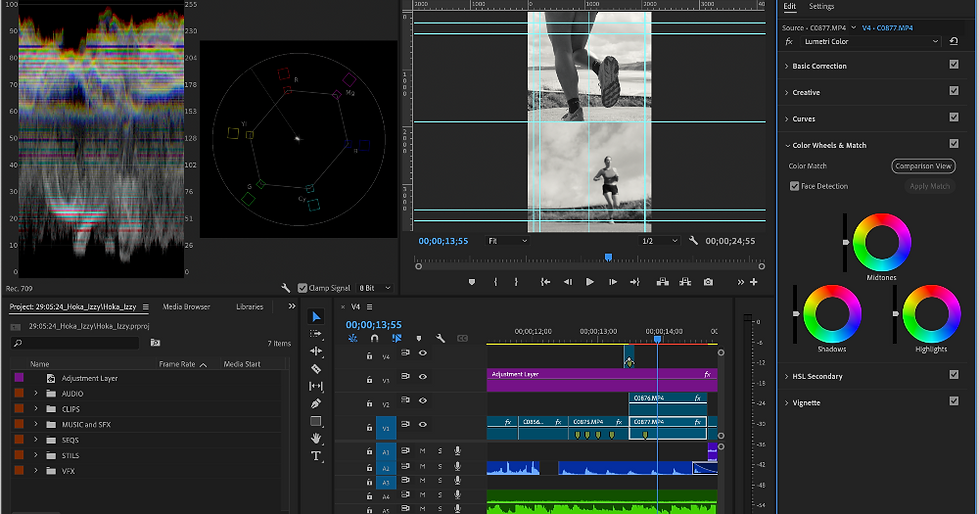Hide track V4 with the eye toggle
The image size is (979, 514).
click(423, 354)
